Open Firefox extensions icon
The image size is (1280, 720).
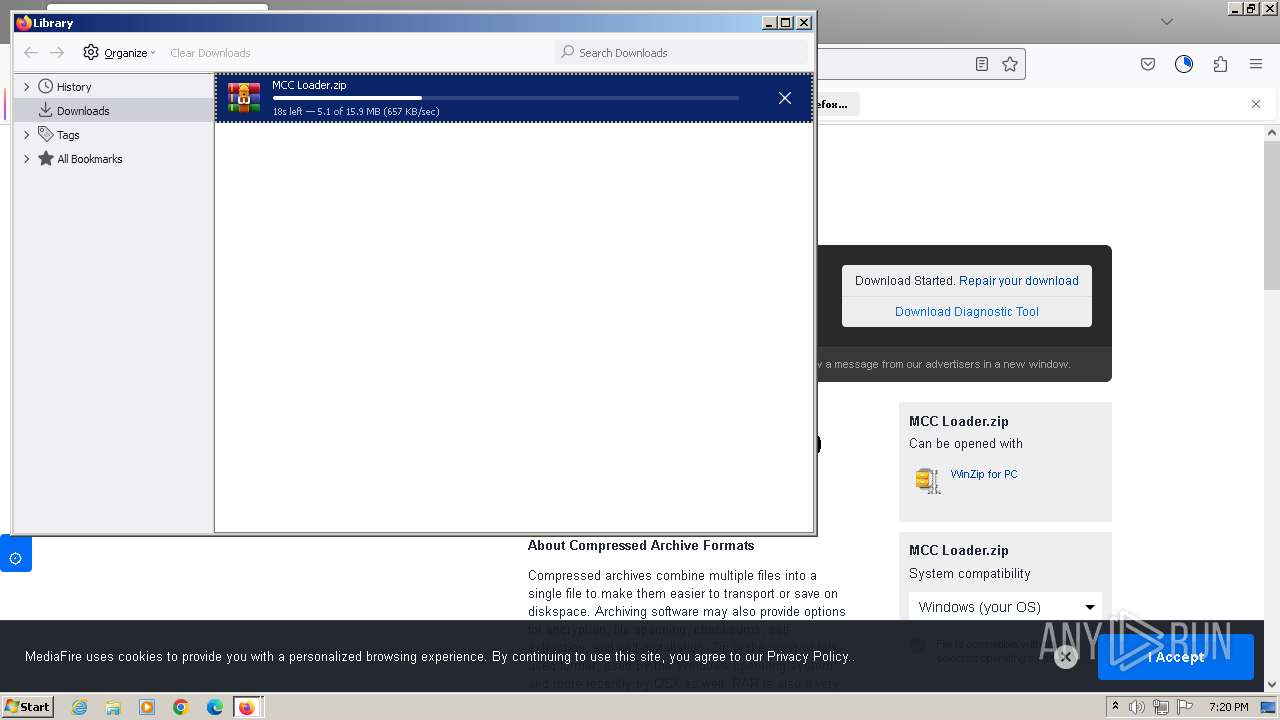tap(1220, 64)
